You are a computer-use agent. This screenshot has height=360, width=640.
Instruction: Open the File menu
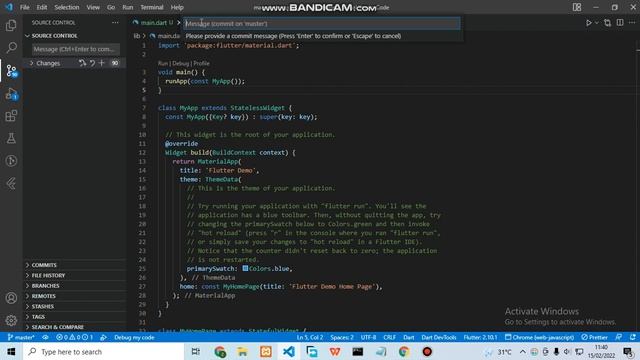[x=24, y=7]
